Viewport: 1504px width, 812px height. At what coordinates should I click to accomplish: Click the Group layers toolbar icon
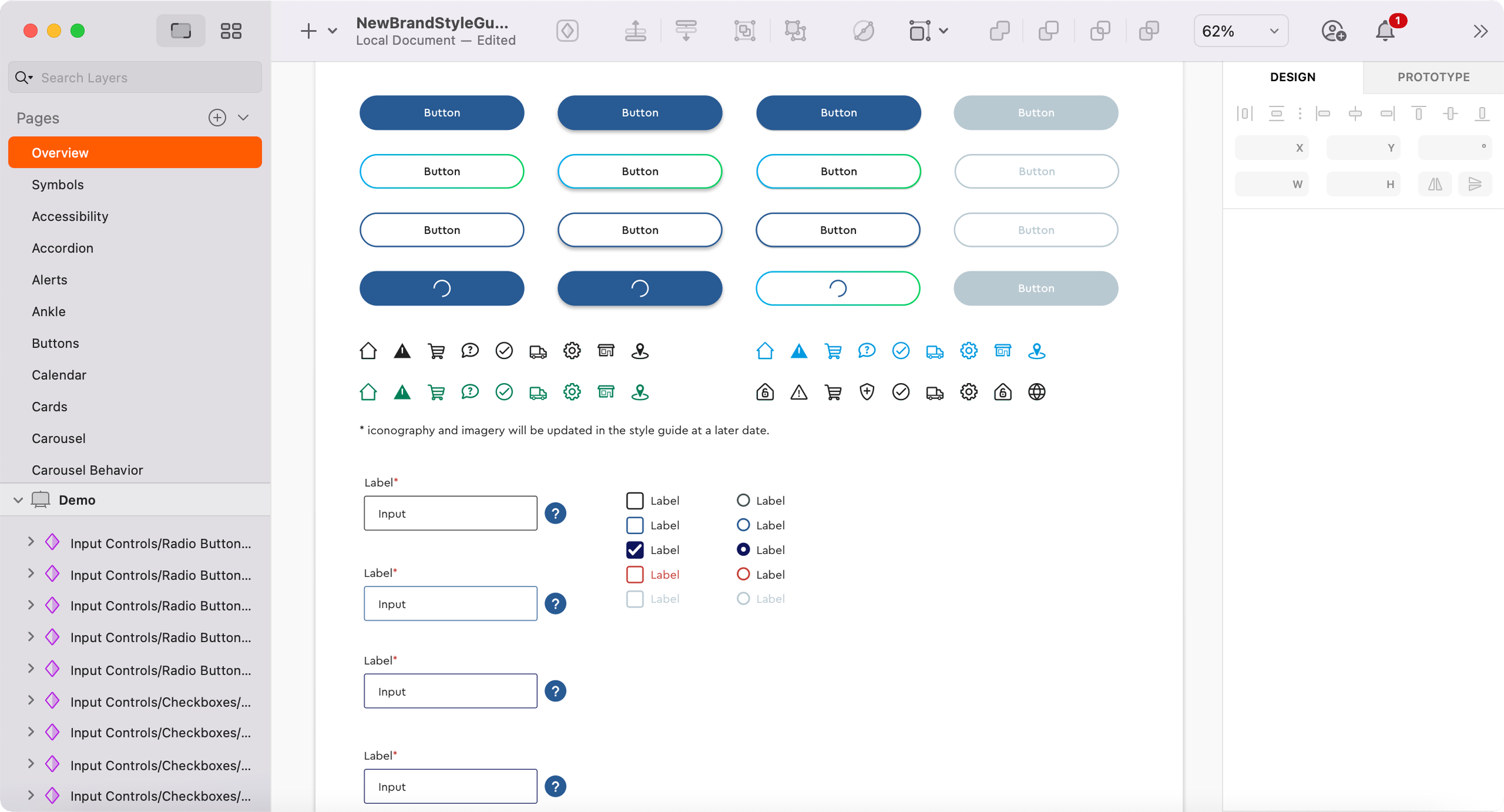[x=745, y=31]
